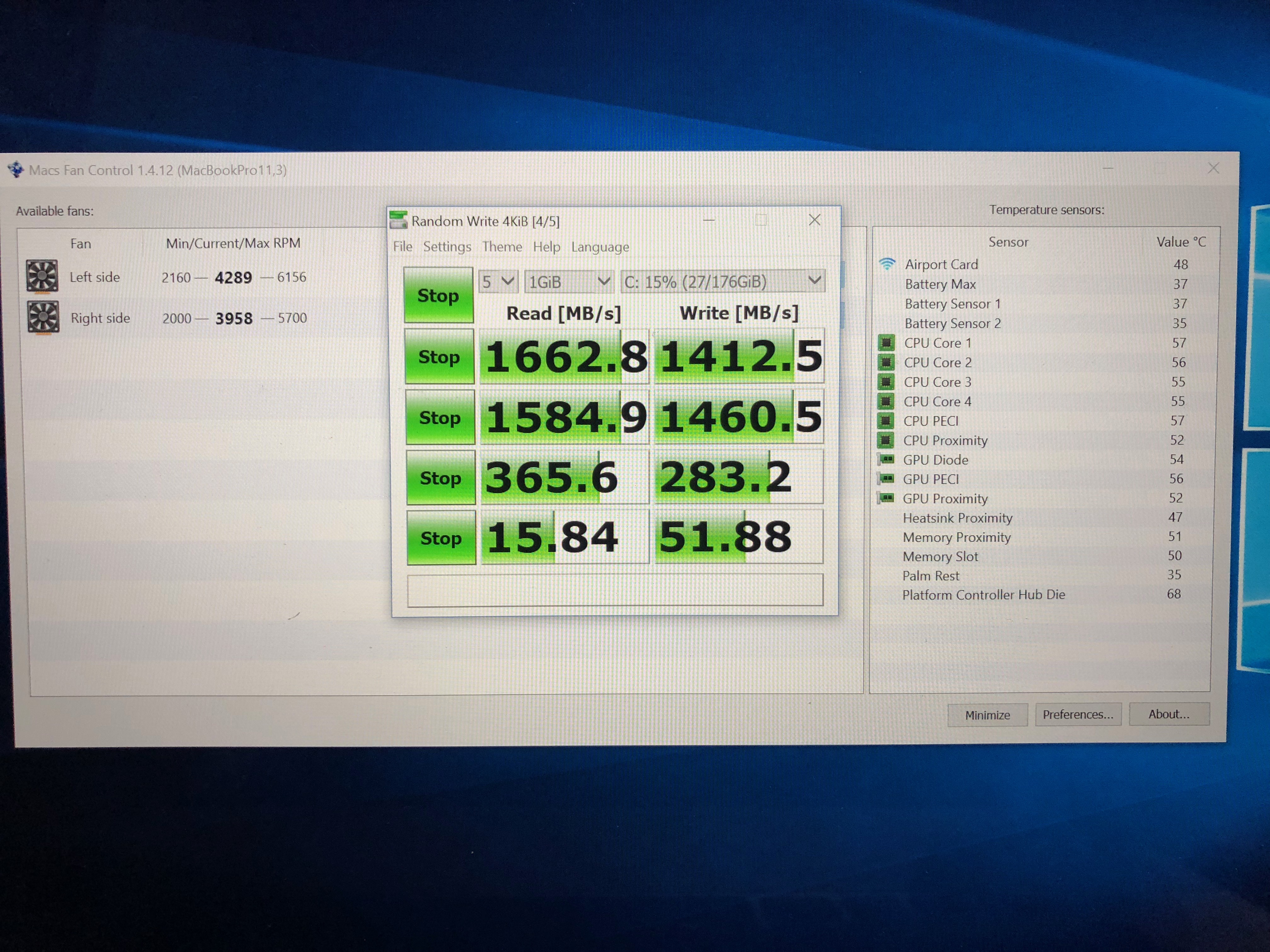Click the CPU Proximity chip icon
The width and height of the screenshot is (1270, 952).
click(886, 440)
